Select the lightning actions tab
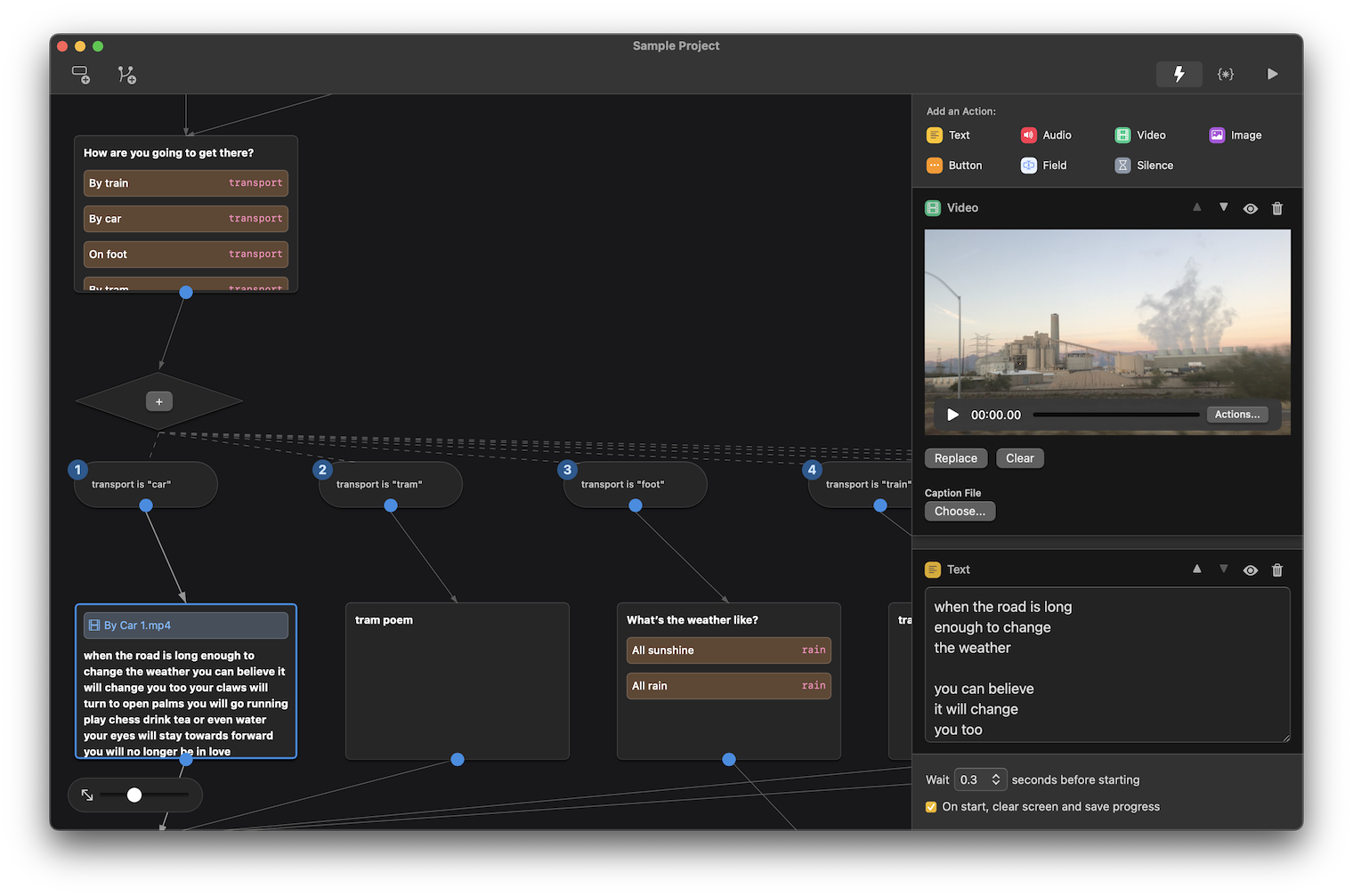Viewport: 1353px width, 896px height. 1179,74
